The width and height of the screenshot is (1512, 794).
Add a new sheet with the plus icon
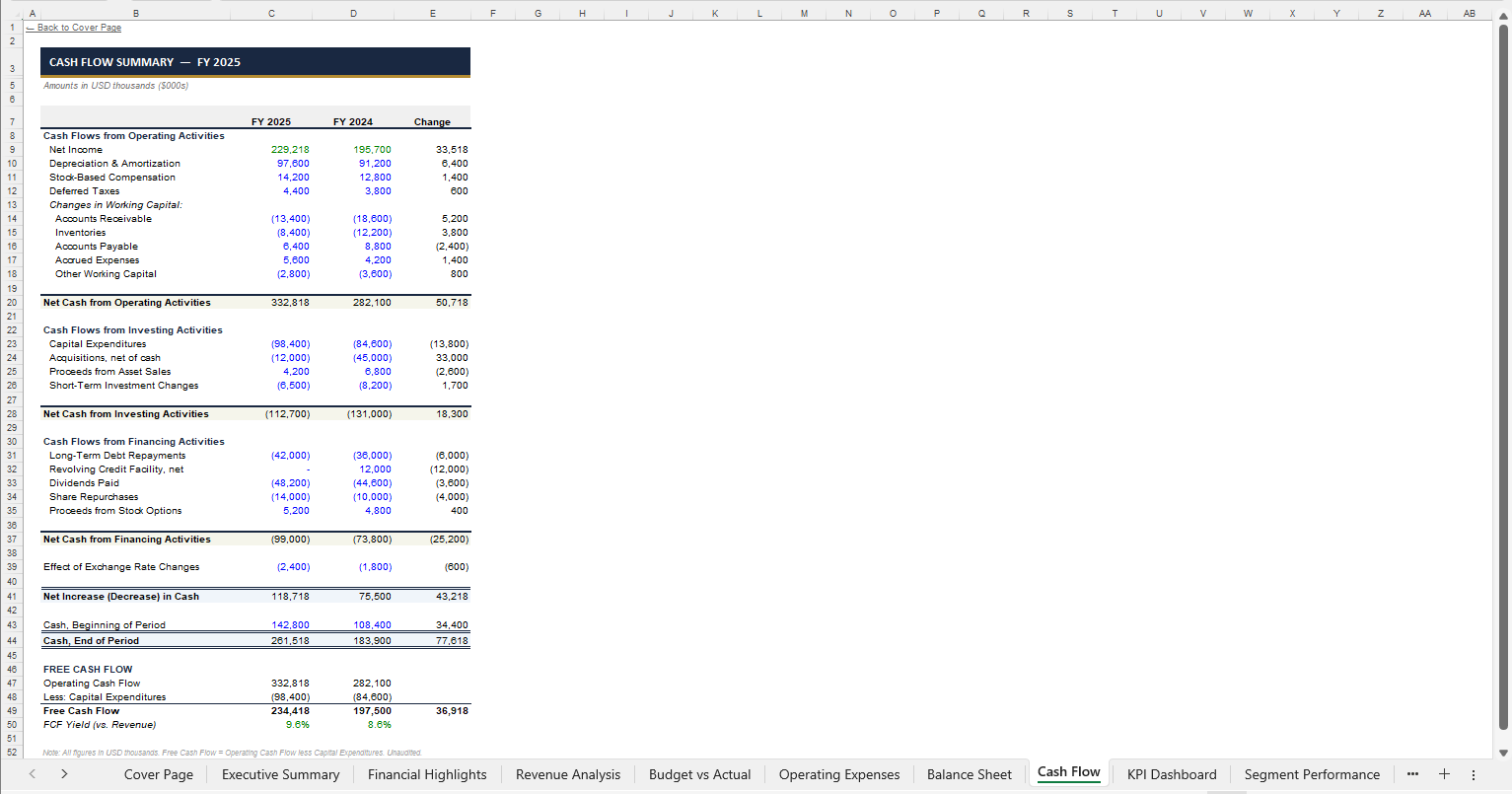[x=1444, y=774]
